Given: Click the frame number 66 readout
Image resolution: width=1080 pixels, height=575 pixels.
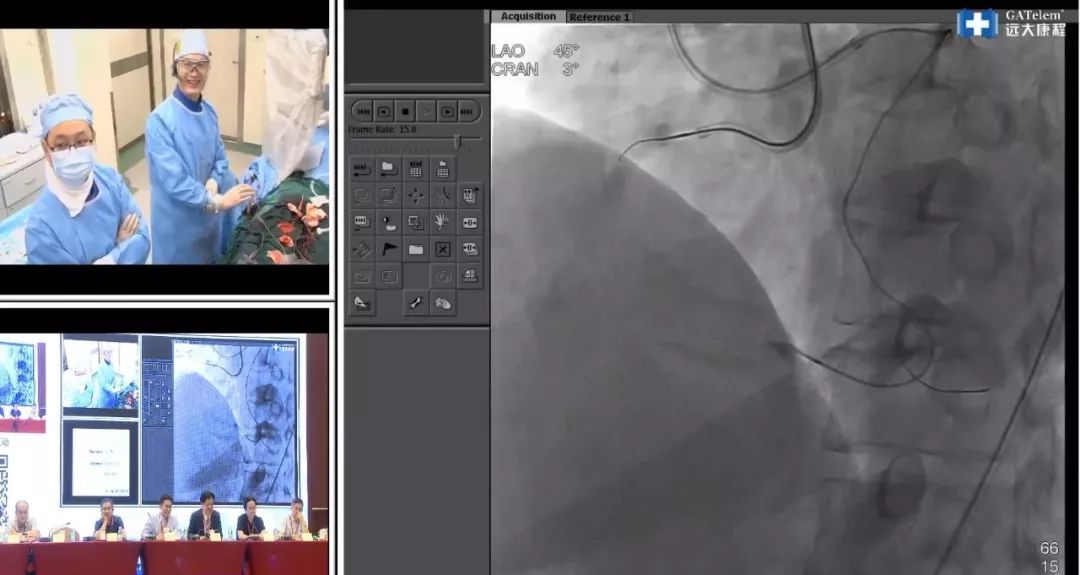Looking at the screenshot, I should coord(1049,548).
